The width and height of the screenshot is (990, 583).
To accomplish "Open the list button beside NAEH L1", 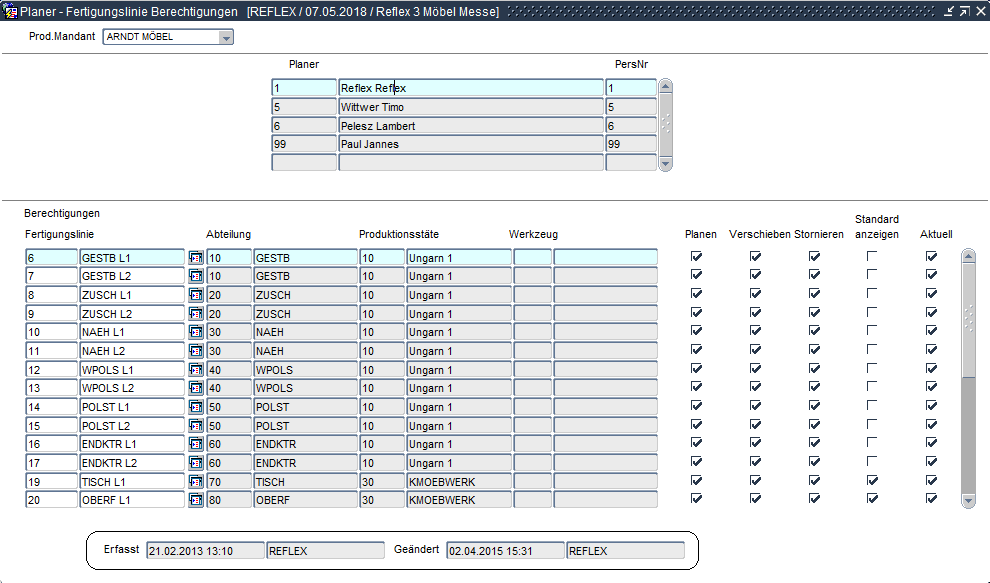I will 196,332.
